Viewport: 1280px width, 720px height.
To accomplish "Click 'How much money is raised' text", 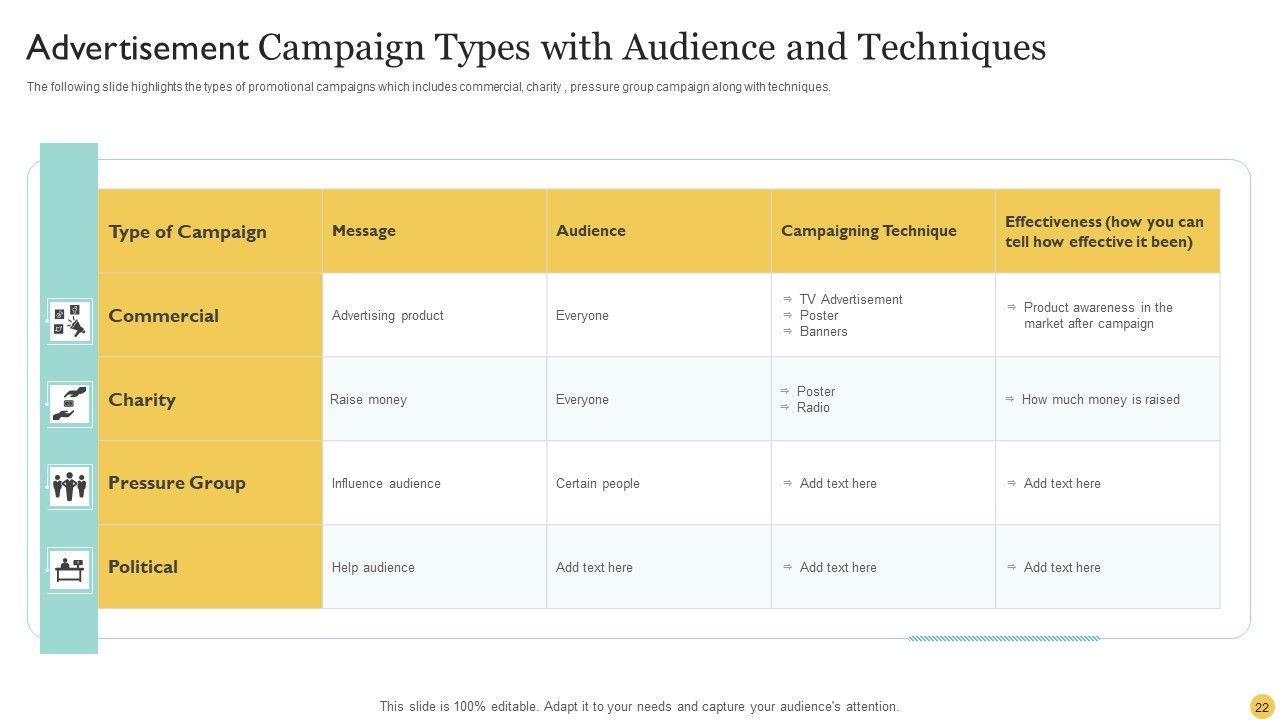I will (1101, 400).
